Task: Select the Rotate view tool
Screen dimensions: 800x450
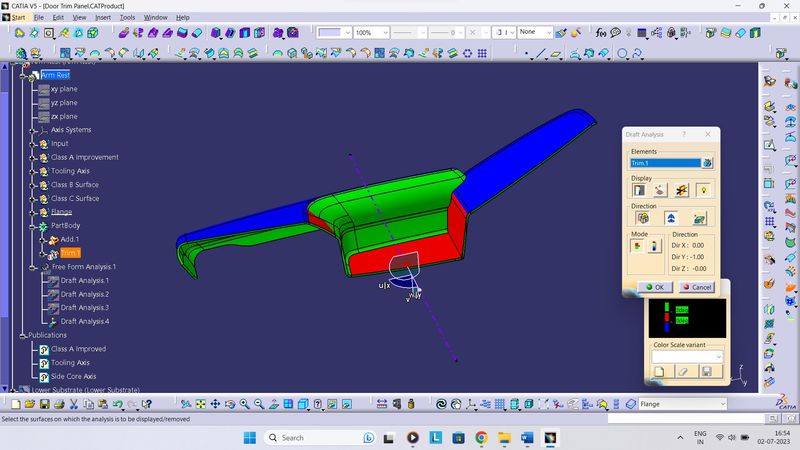Action: (x=230, y=404)
